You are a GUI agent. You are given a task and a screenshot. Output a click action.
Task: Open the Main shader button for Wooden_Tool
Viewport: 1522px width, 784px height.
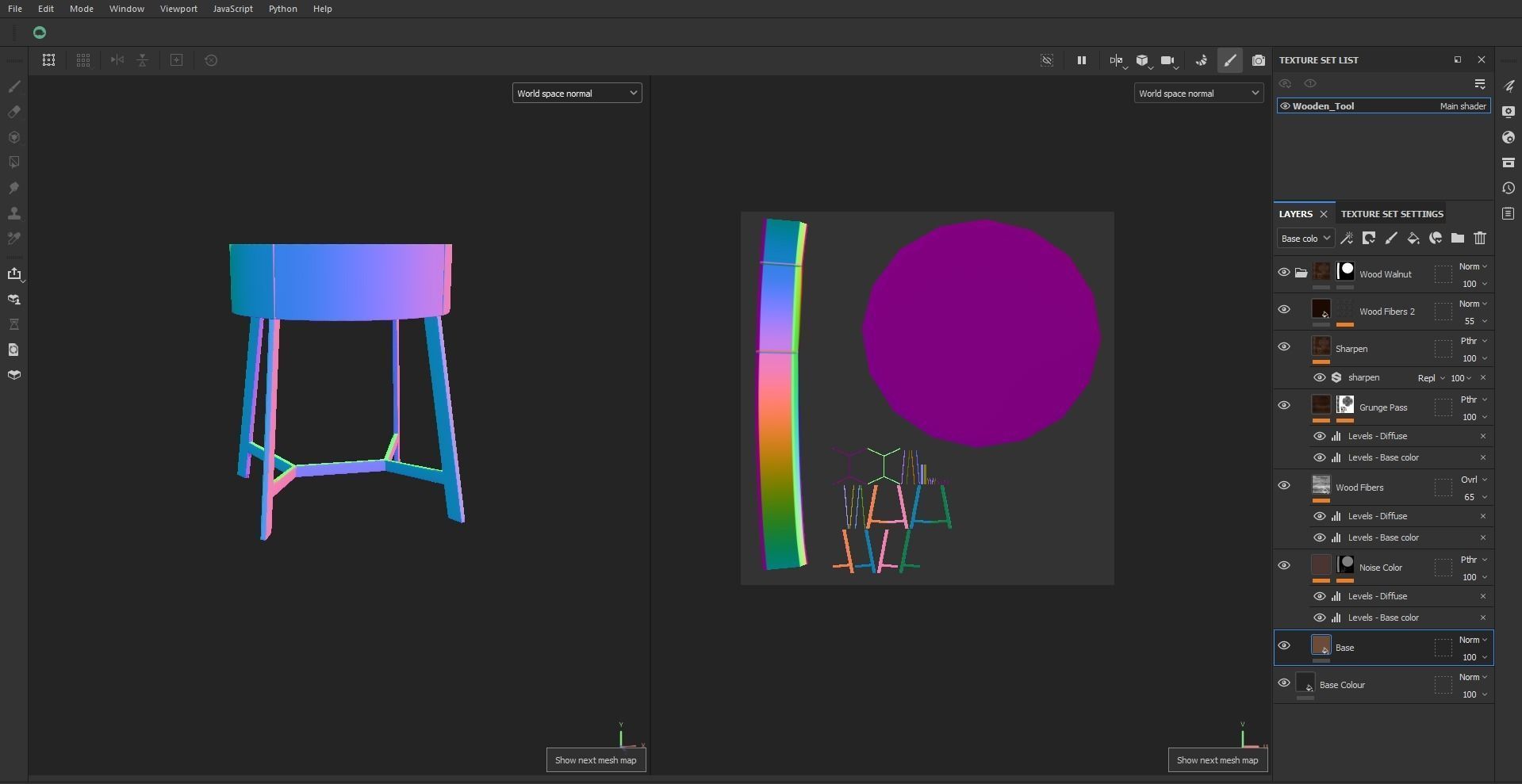tap(1463, 106)
